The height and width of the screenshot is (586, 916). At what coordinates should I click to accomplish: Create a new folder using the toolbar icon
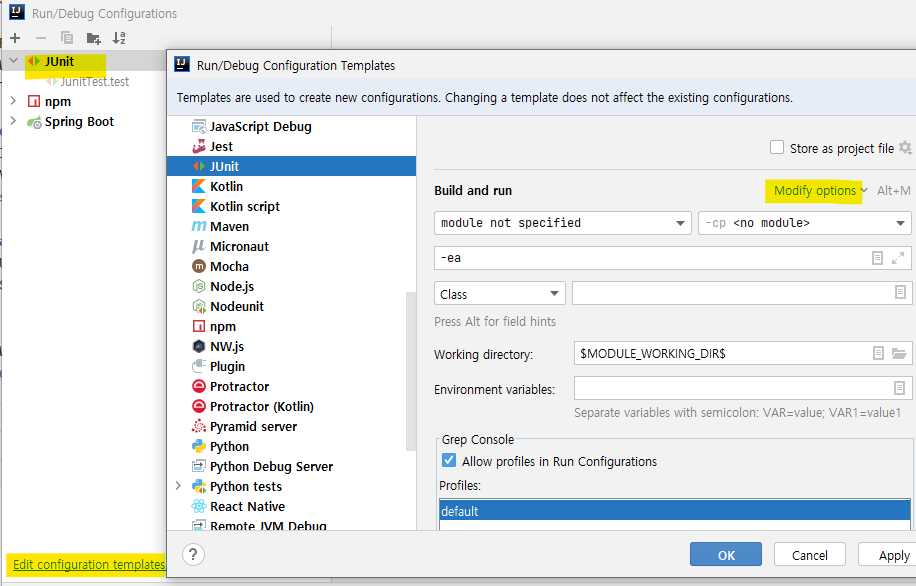[93, 37]
